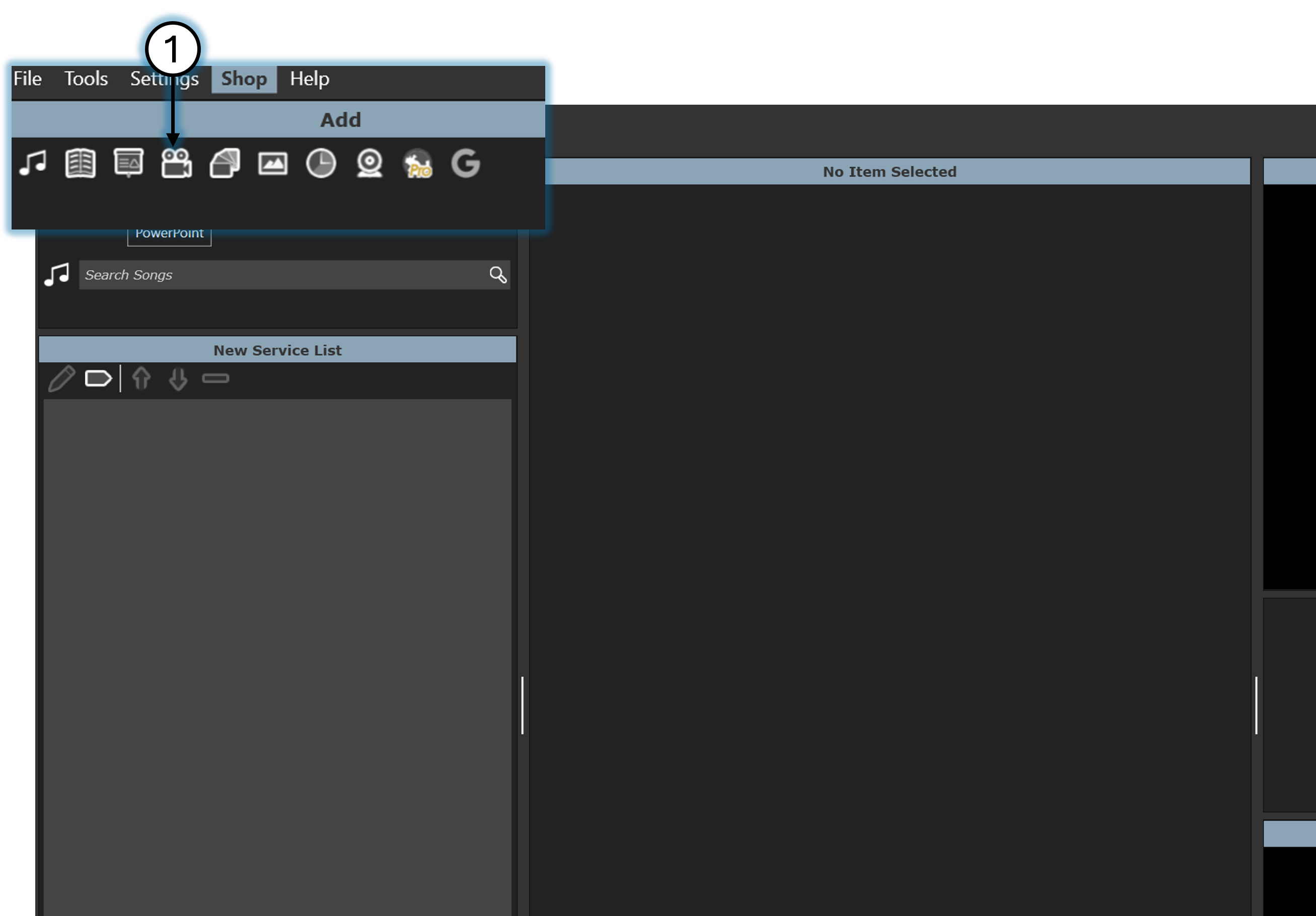This screenshot has width=1316, height=916.
Task: Click the service list label tag icon
Action: tap(98, 378)
